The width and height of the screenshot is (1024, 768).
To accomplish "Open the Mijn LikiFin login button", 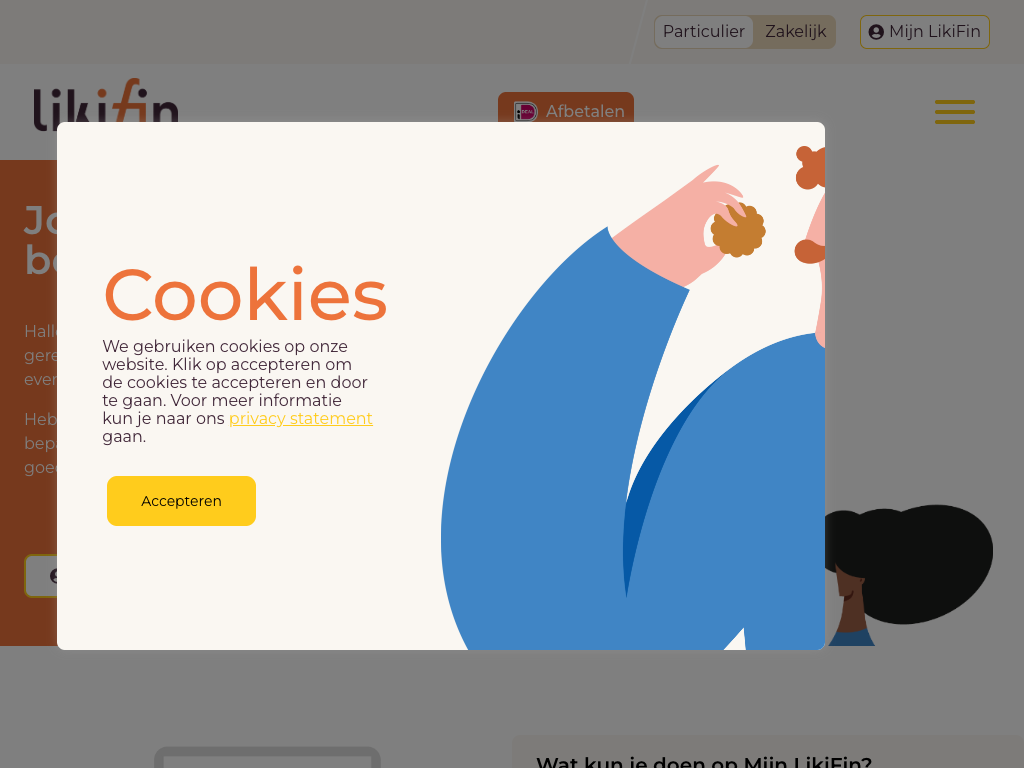I will [925, 32].
